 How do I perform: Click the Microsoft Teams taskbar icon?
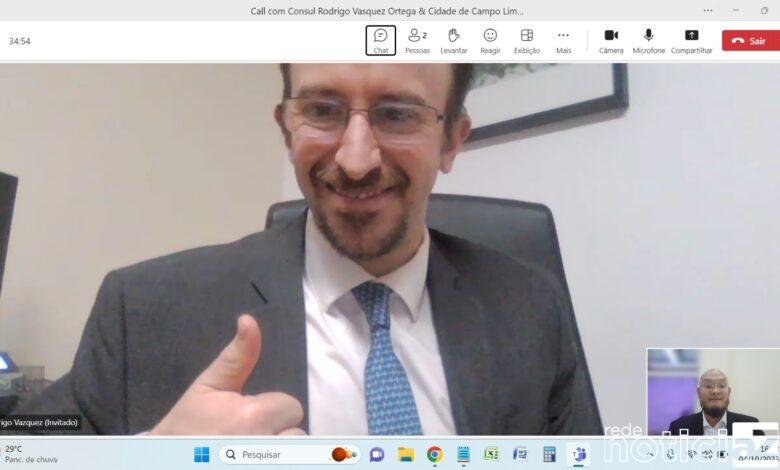pyautogui.click(x=578, y=454)
